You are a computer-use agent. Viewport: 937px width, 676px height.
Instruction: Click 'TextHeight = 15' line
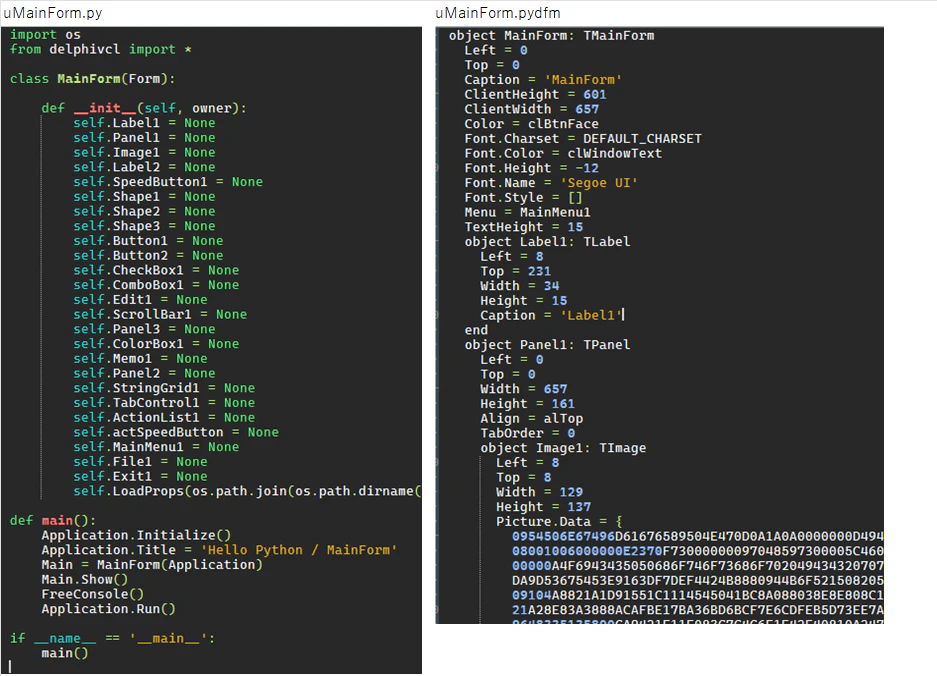523,227
